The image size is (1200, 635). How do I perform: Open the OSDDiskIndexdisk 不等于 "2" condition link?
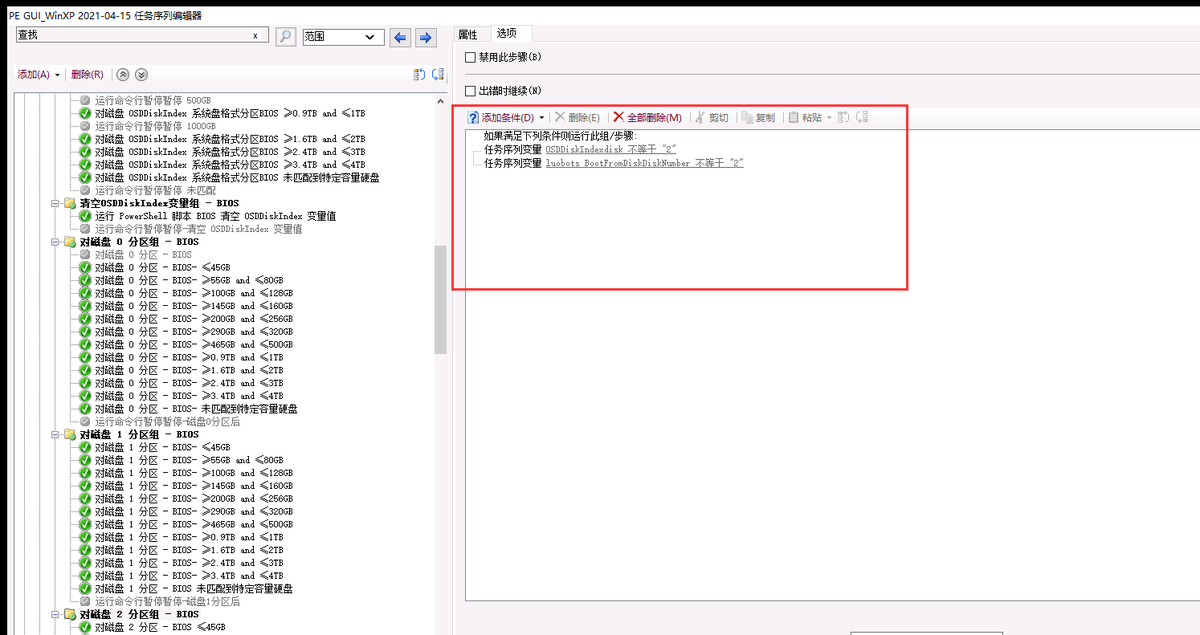point(610,149)
